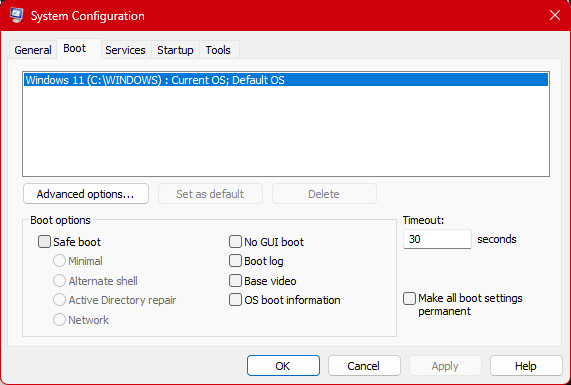Confirm with the OK button
Screen dimensions: 571x385
pos(283,366)
